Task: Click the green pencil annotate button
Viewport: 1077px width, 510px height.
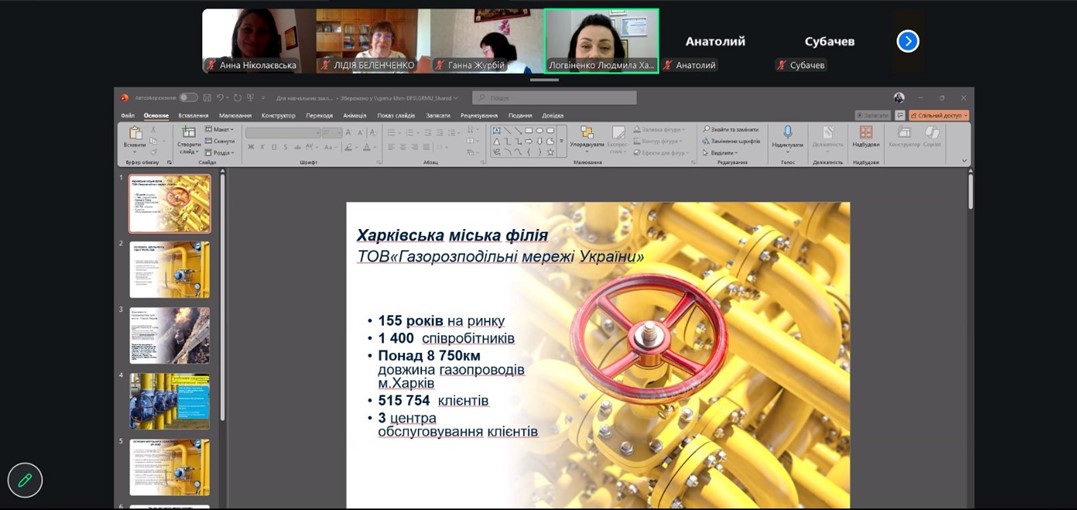Action: click(x=25, y=480)
